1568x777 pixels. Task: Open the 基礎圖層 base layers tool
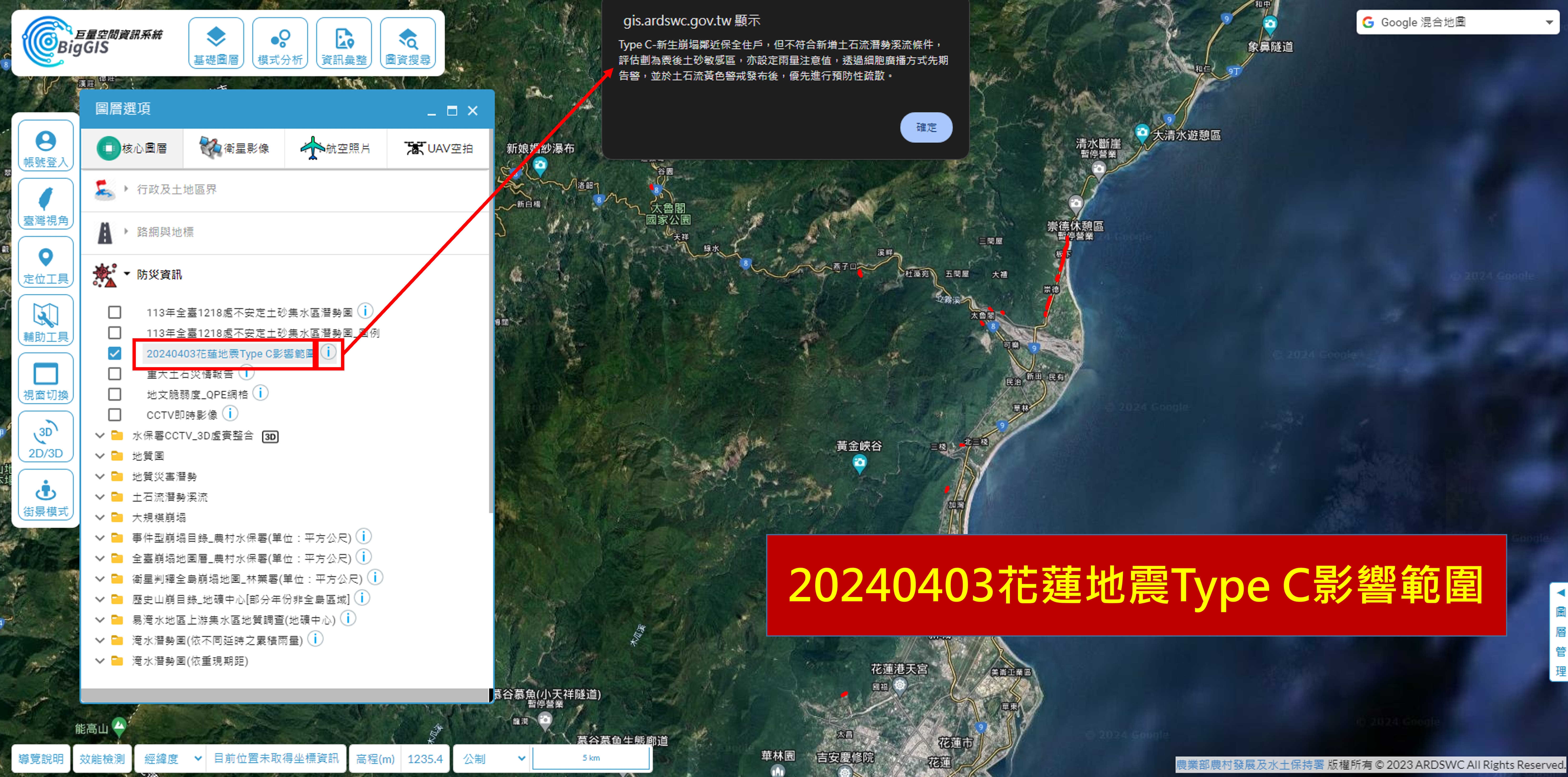(x=216, y=43)
